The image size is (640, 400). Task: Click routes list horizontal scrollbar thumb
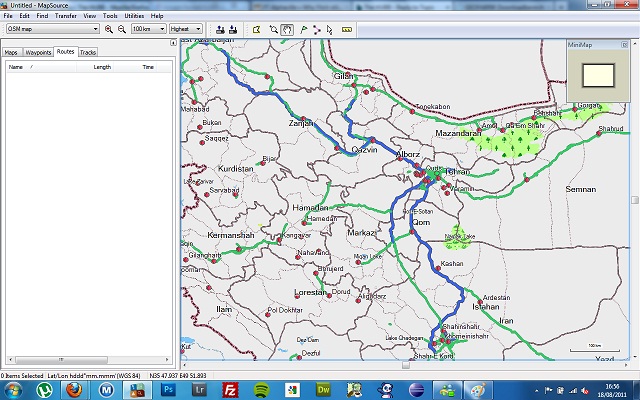61,360
